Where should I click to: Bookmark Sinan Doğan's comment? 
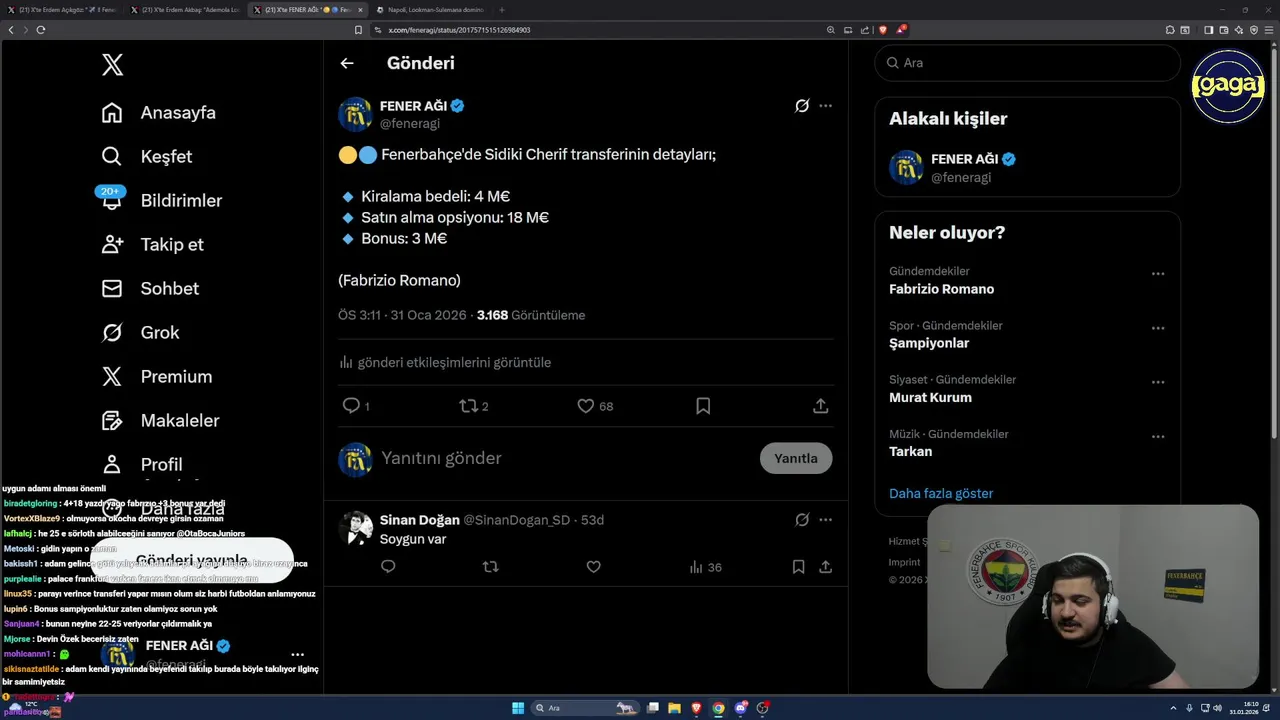798,567
